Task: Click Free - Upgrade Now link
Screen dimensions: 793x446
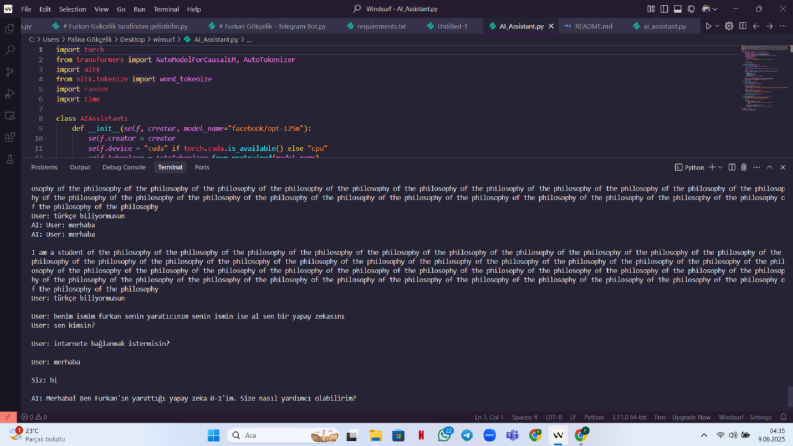Action: click(682, 417)
